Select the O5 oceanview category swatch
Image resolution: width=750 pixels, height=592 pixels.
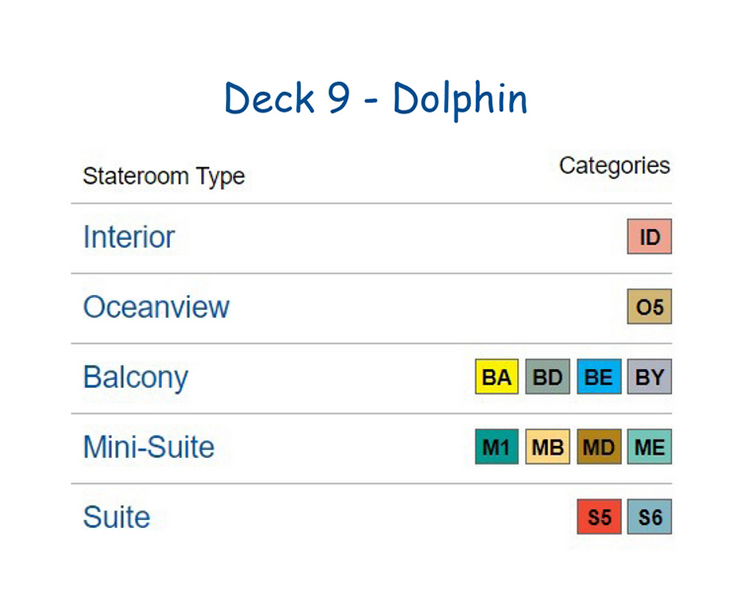click(650, 307)
